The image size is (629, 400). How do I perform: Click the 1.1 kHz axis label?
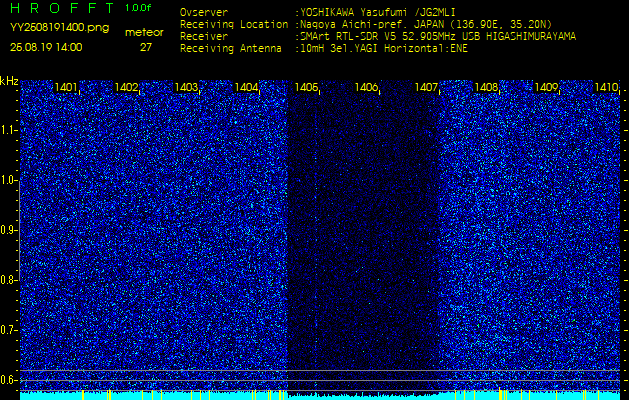tap(7, 130)
